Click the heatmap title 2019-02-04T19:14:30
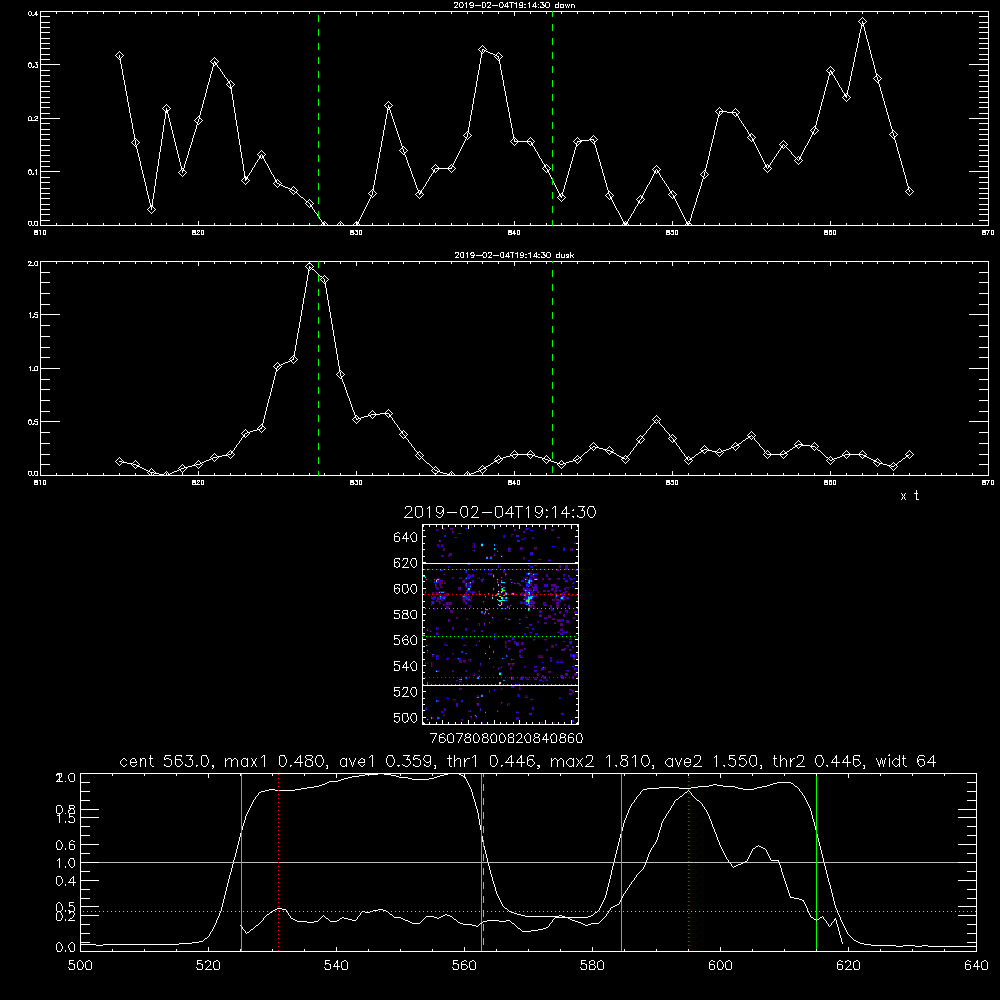 (499, 512)
